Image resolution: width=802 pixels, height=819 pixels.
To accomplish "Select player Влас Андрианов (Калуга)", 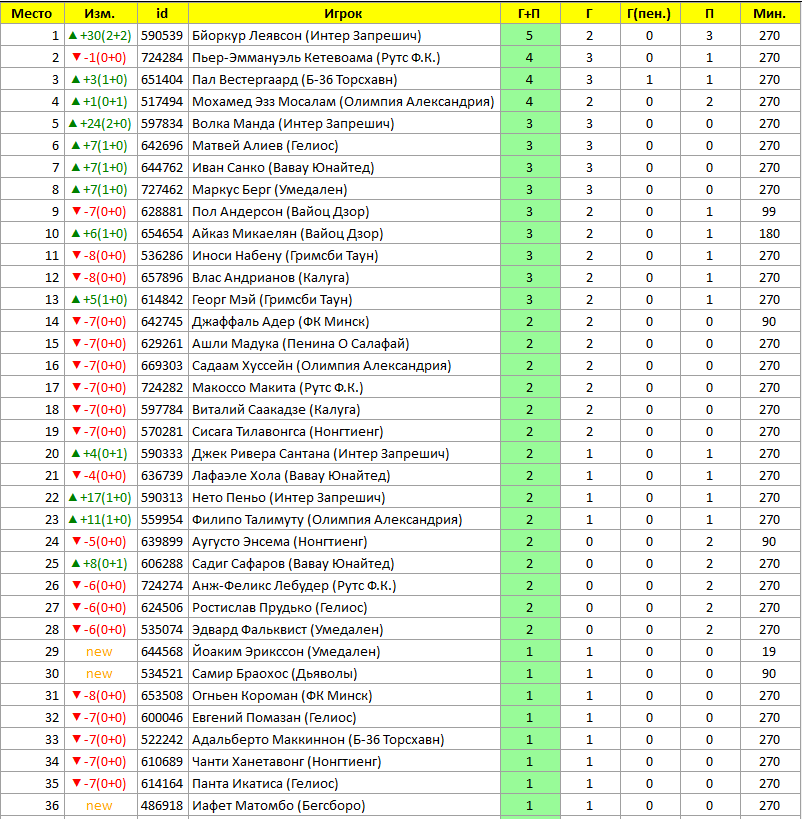I will click(x=270, y=277).
